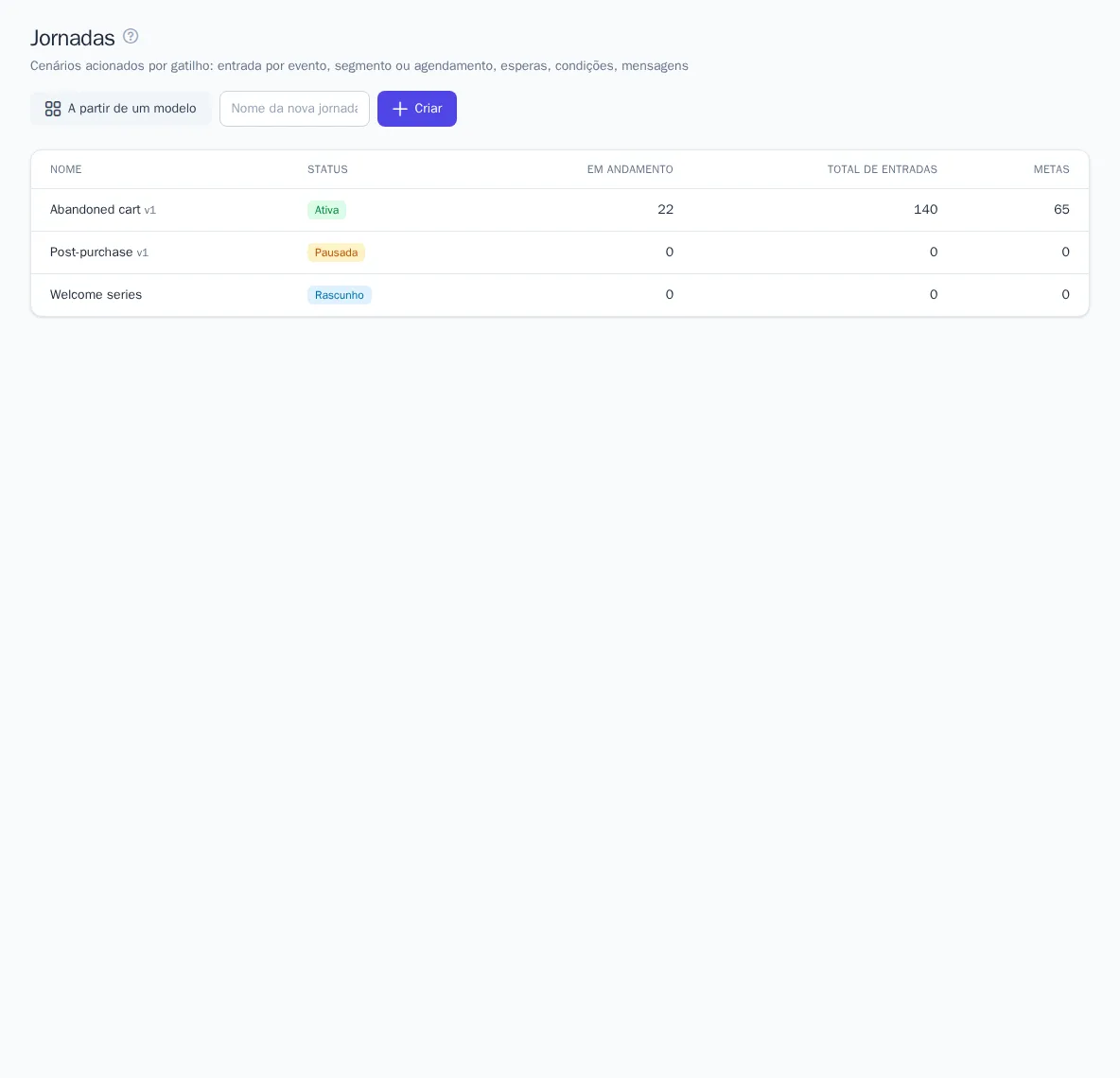Click the NOME column header

(x=65, y=169)
